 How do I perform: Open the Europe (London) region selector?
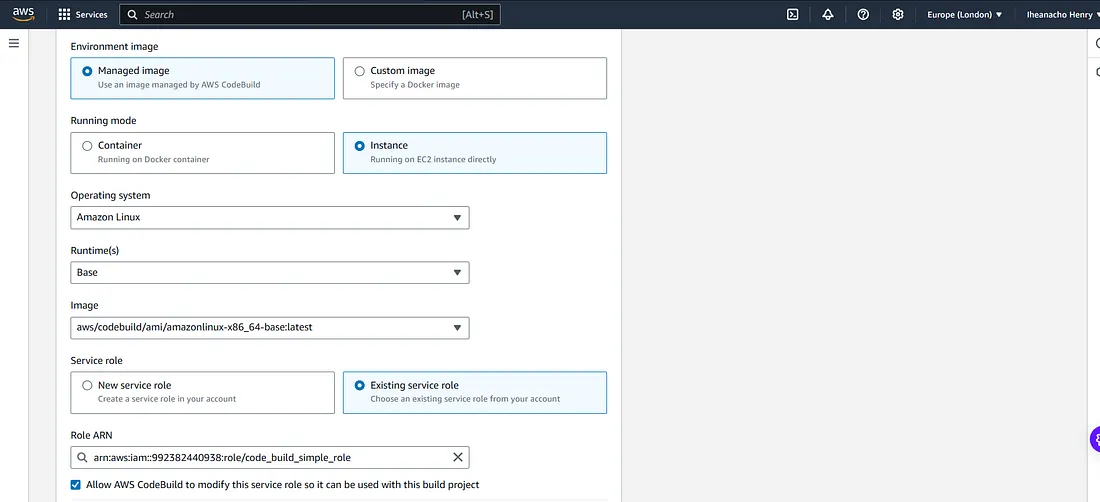(965, 14)
